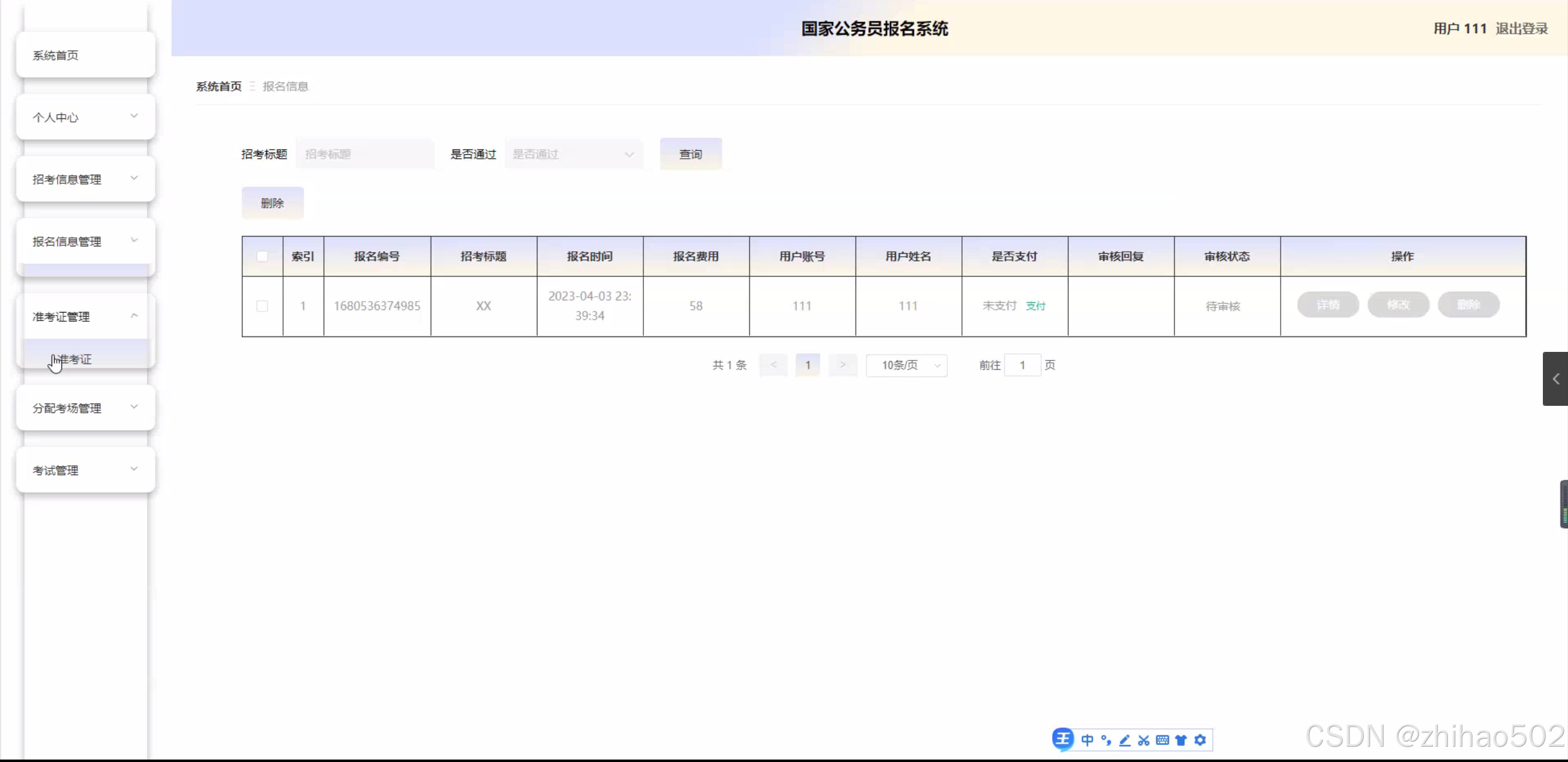Focus the 招考标题 search input
The width and height of the screenshot is (1568, 762).
[x=365, y=154]
